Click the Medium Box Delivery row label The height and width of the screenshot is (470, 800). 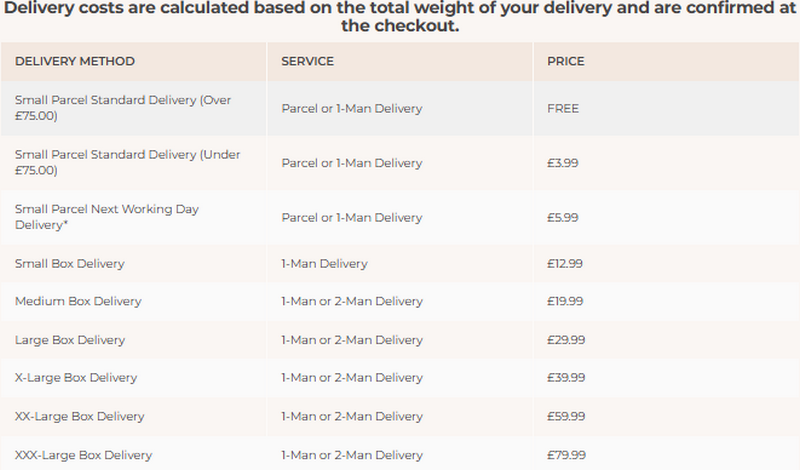[x=78, y=301]
